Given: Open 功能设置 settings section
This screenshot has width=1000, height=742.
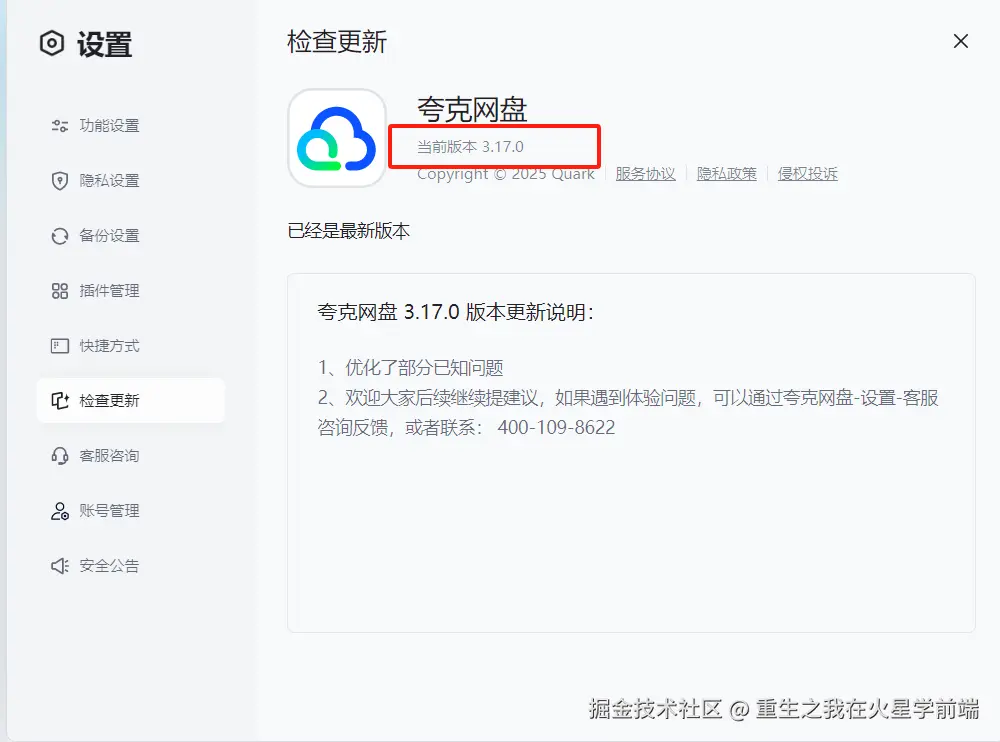Looking at the screenshot, I should (131, 126).
